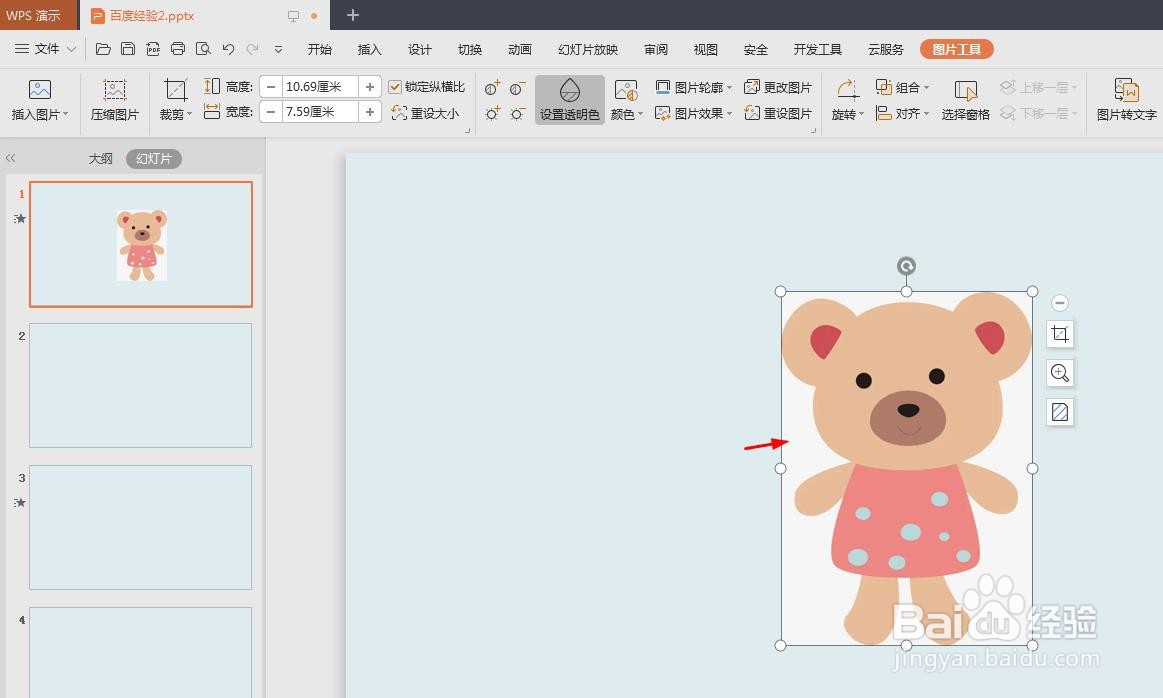Open the 组合 (Group) dropdown
The image size is (1163, 698).
(x=903, y=86)
